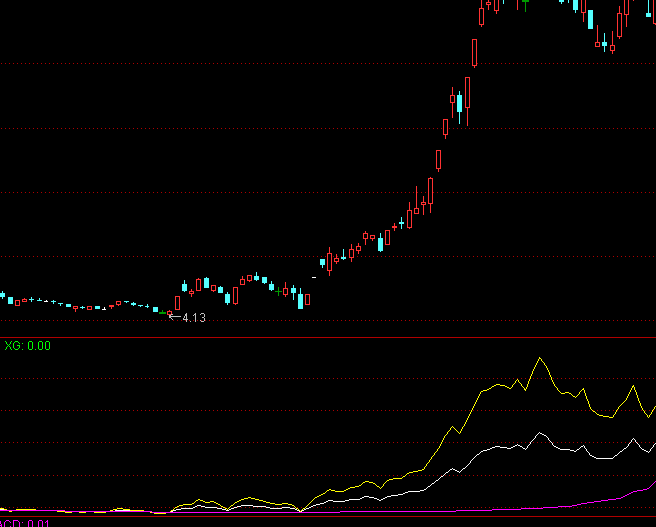The image size is (656, 527).
Task: Click the yellow line's second peak near right edge
Action: [x=632, y=386]
